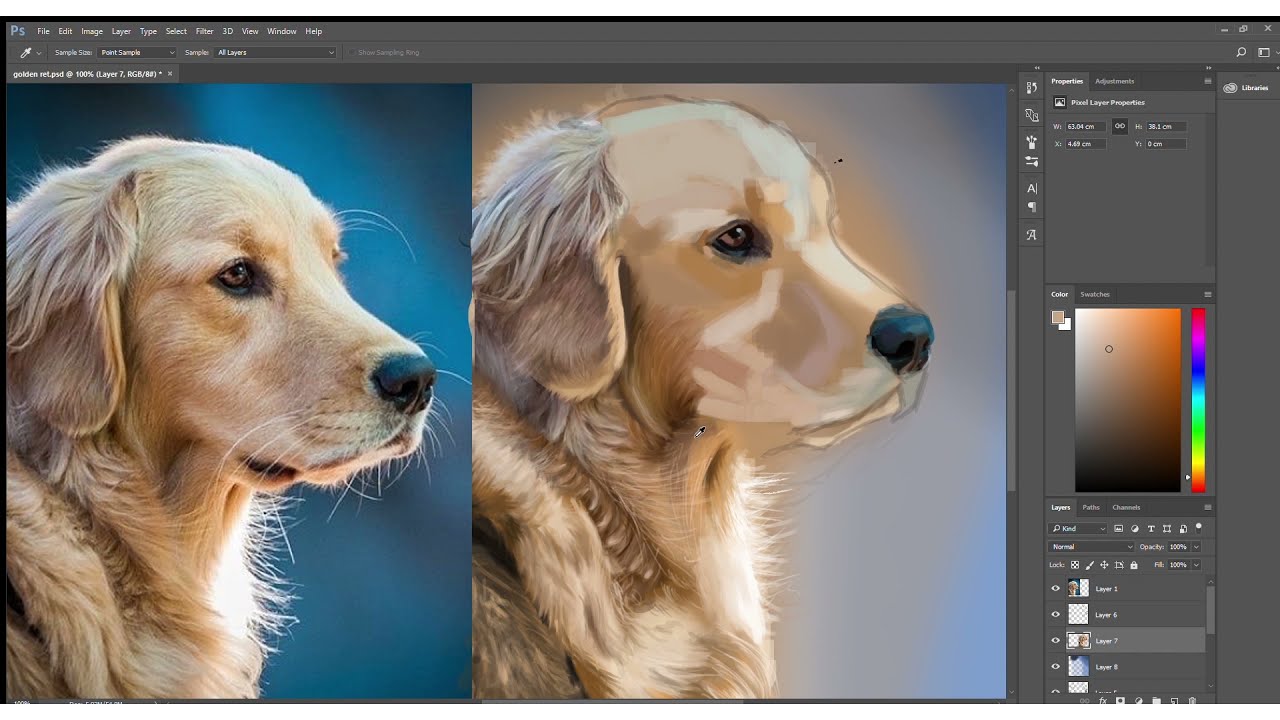
Task: Switch to the Adjustments tab
Action: tap(1114, 81)
